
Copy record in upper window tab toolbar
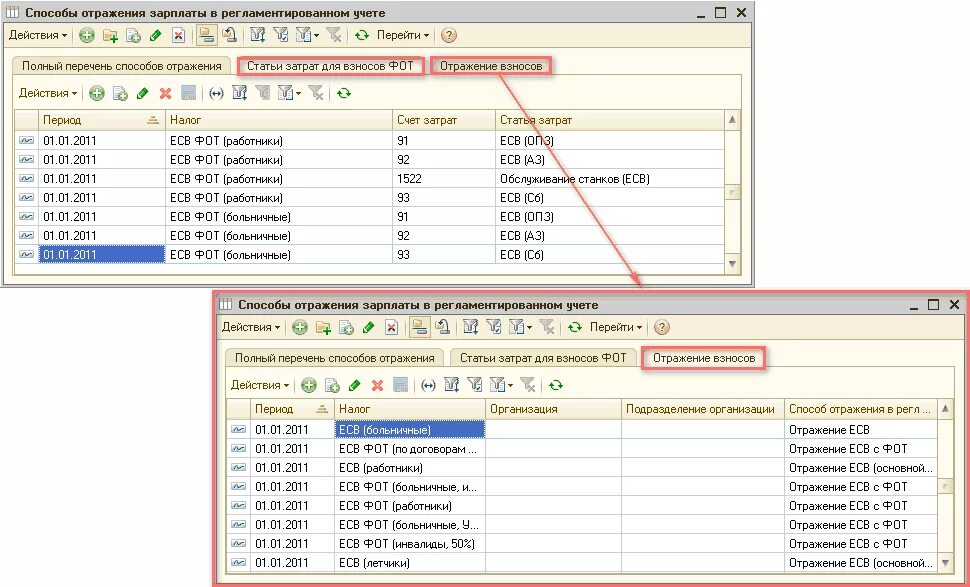[120, 93]
